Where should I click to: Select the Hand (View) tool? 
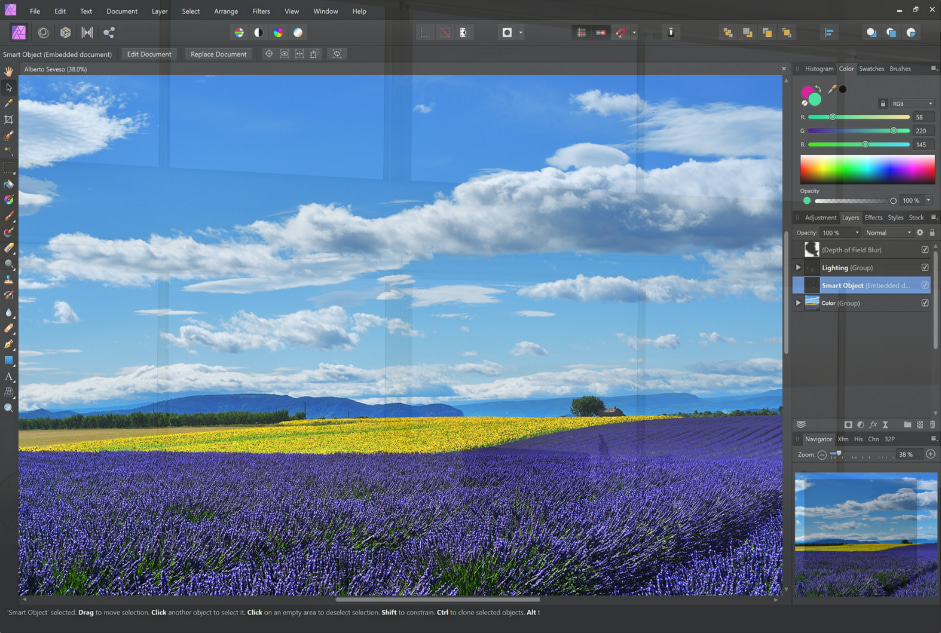pos(9,72)
